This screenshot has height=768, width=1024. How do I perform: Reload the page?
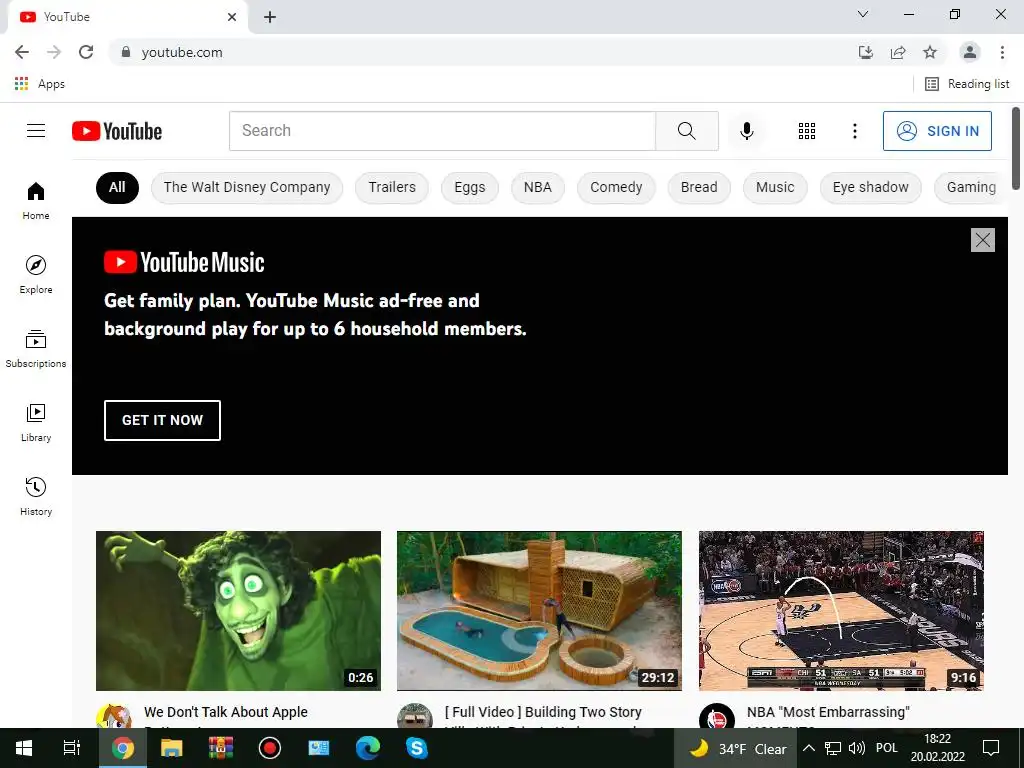[86, 52]
